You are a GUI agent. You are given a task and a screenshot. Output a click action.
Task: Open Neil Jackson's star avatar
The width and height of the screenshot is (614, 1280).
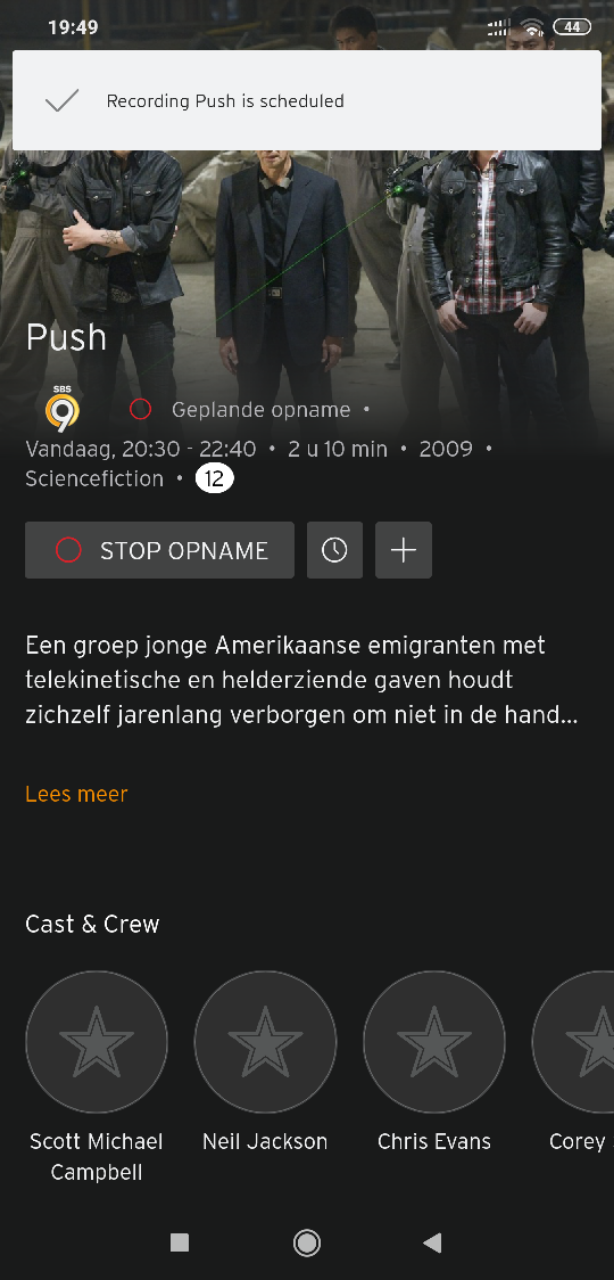click(265, 1042)
